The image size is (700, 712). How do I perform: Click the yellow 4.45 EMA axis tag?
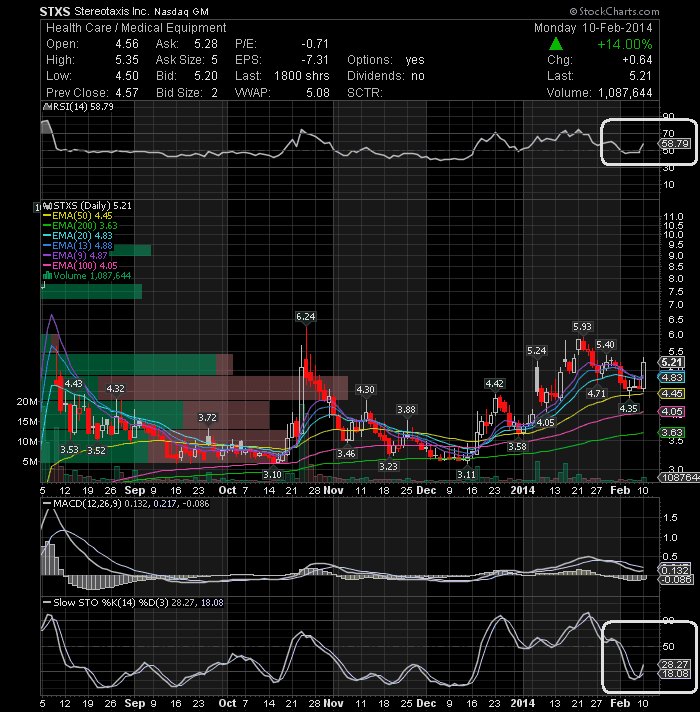[x=672, y=394]
